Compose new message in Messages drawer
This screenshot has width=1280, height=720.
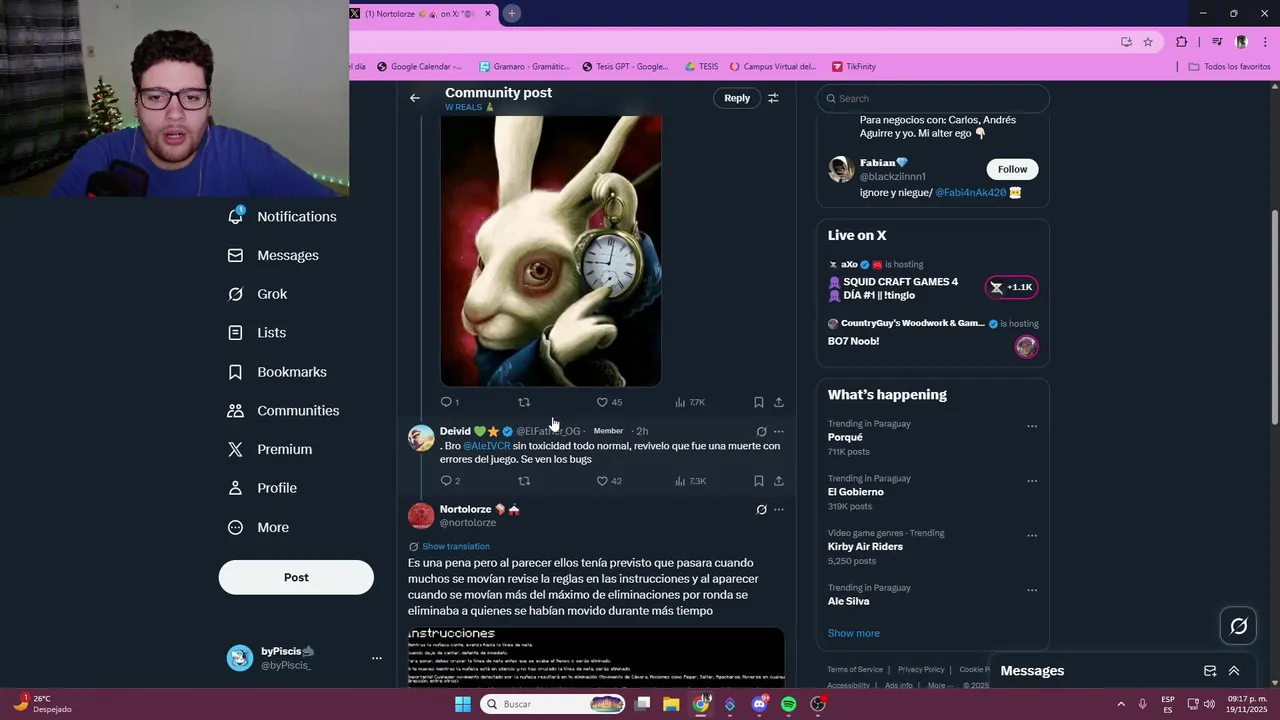pyautogui.click(x=1210, y=671)
